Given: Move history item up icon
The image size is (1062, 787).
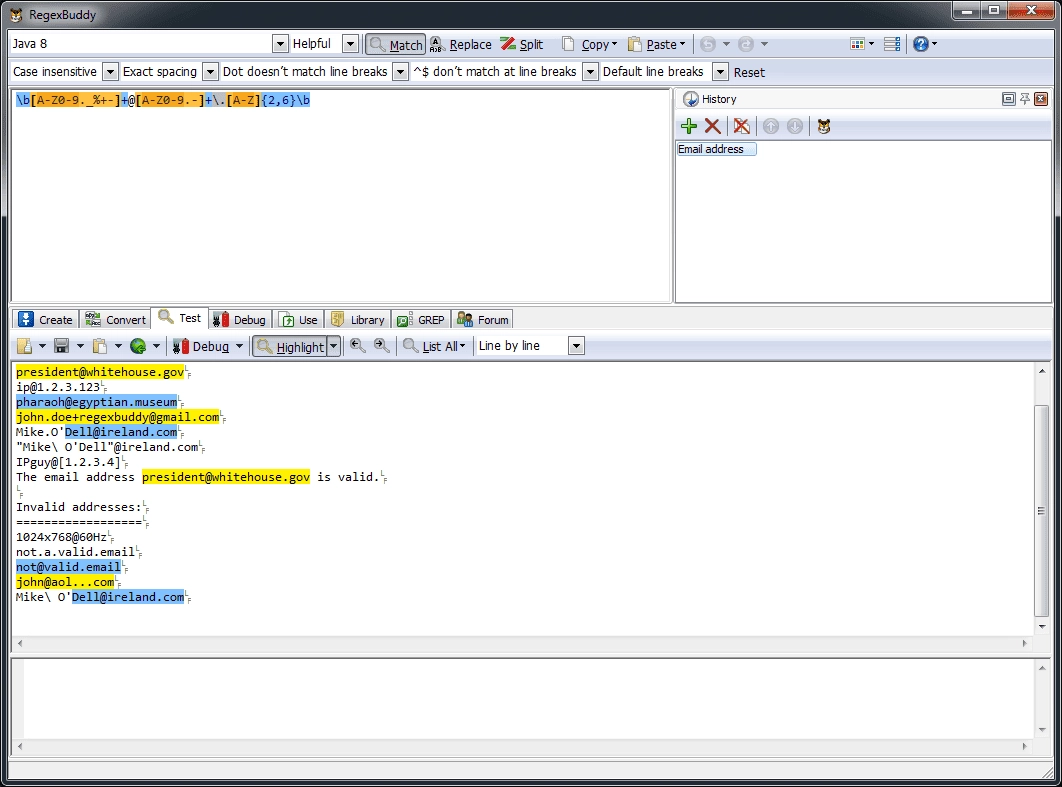Looking at the screenshot, I should tap(771, 126).
